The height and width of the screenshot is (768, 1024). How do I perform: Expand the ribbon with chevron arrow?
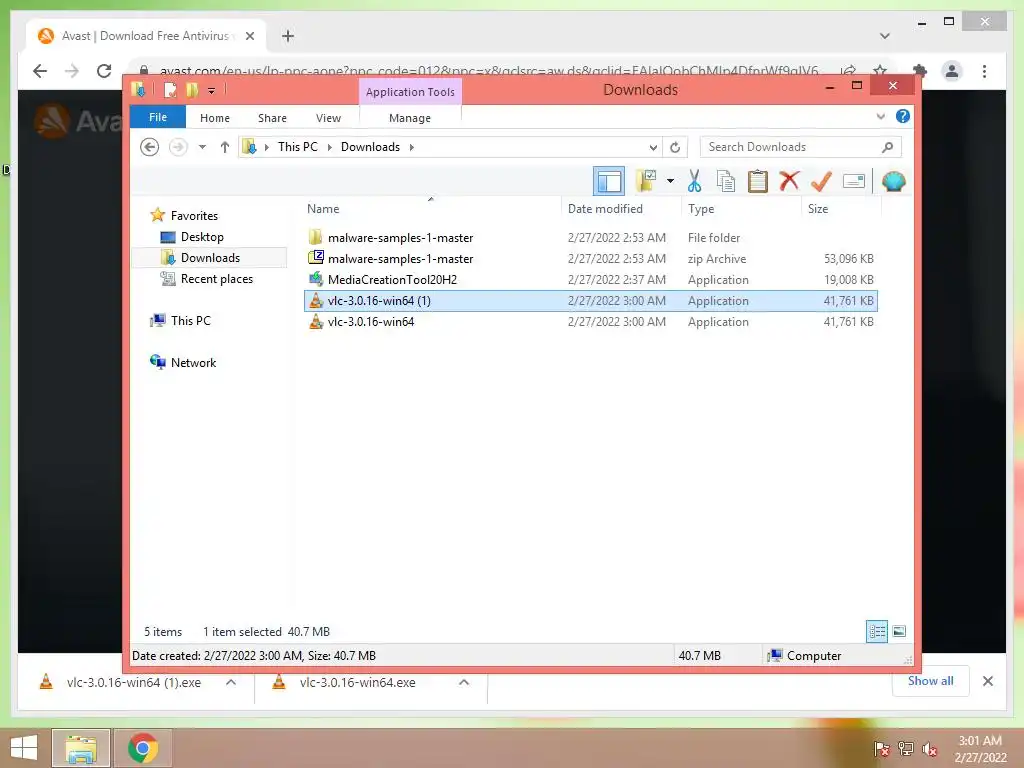tap(880, 116)
